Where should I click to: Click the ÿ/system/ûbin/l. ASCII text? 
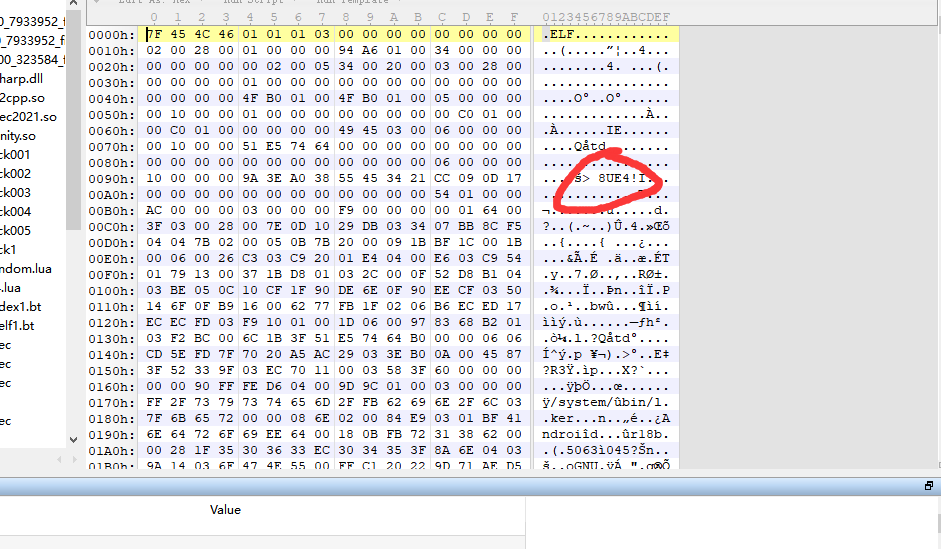[x=606, y=402]
